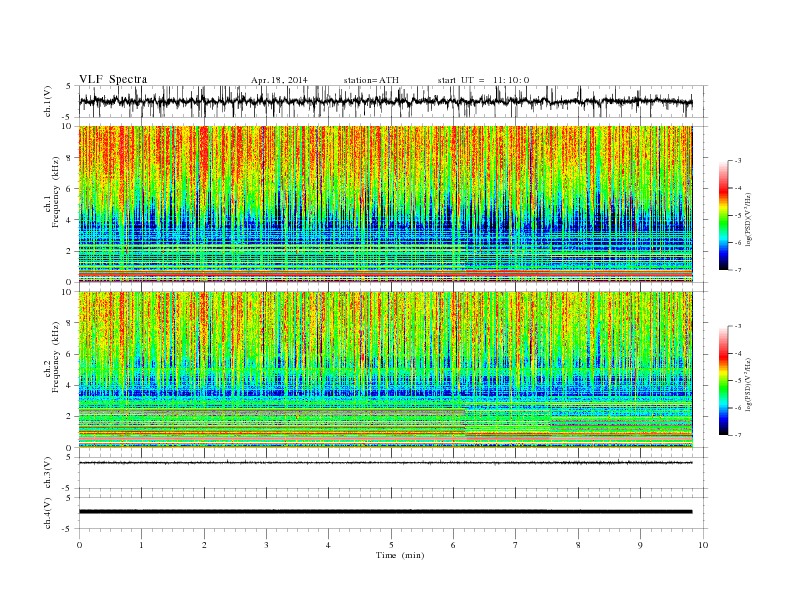This screenshot has width=792, height=612.
Task: Click the time axis tick label '0'
Action: coord(79,545)
